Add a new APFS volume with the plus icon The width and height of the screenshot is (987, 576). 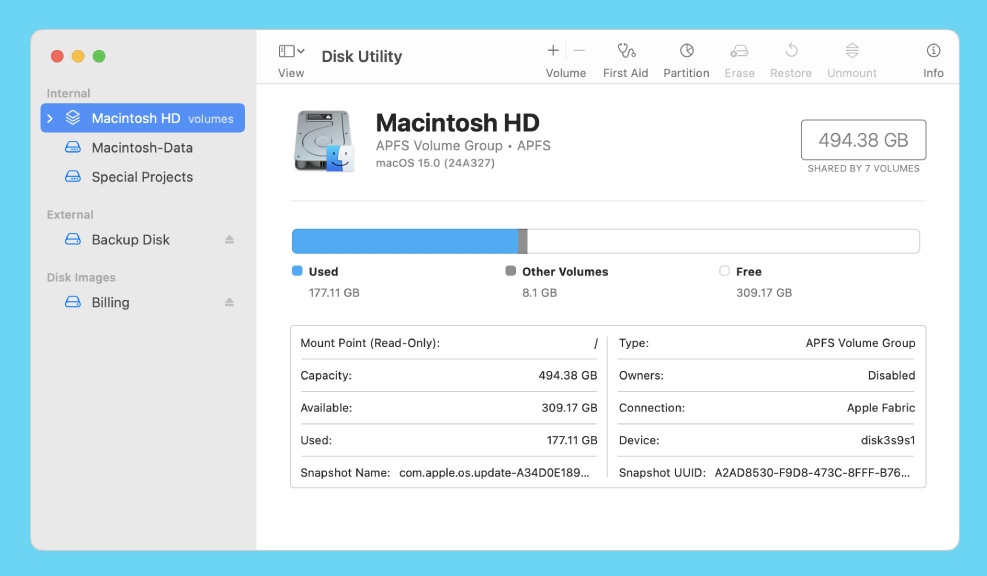point(552,49)
